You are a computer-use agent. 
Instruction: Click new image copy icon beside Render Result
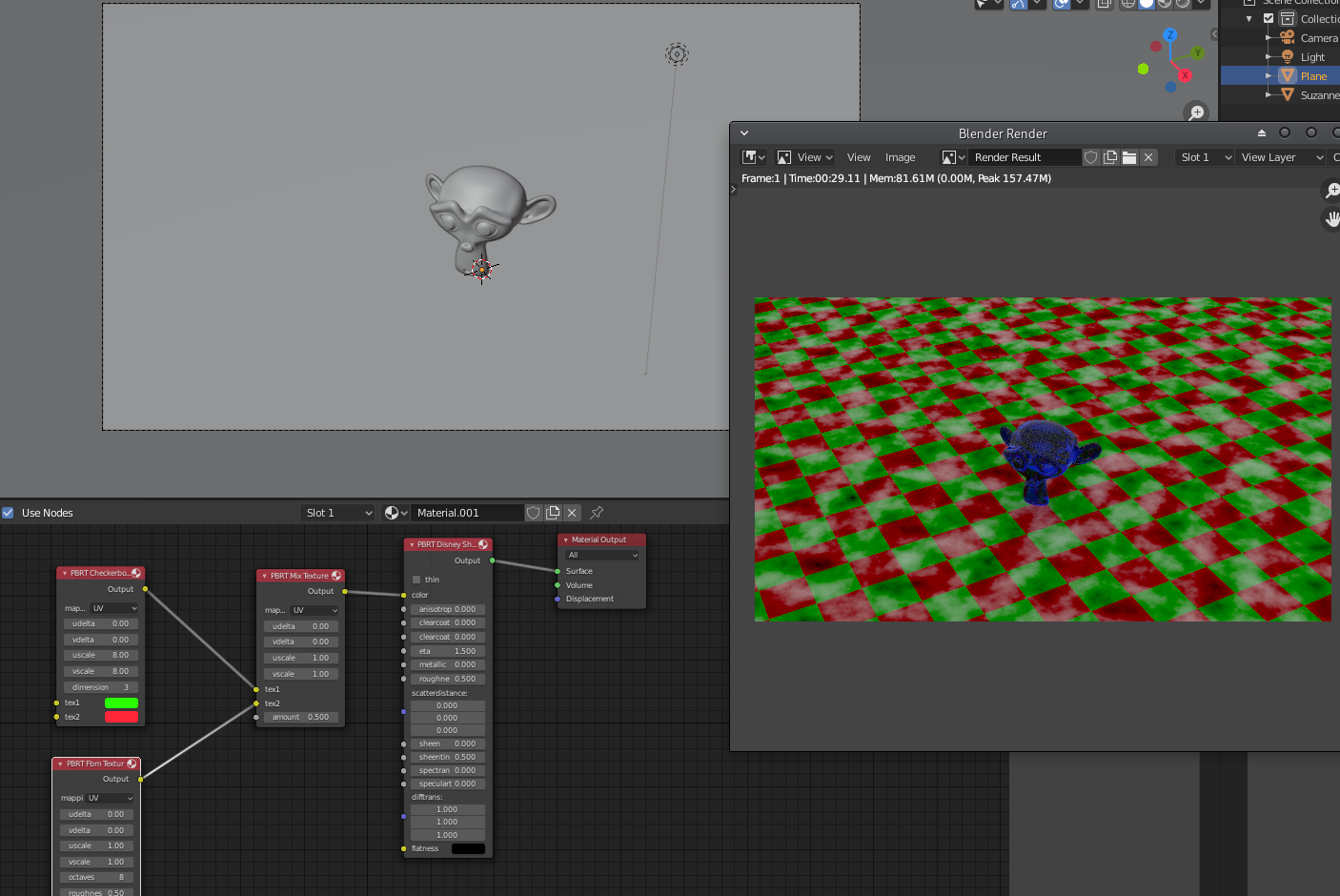coord(1110,157)
